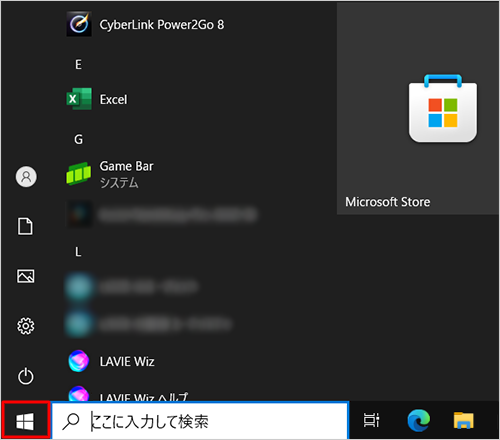The height and width of the screenshot is (440, 500).
Task: Open Task View on the taskbar
Action: (x=371, y=420)
